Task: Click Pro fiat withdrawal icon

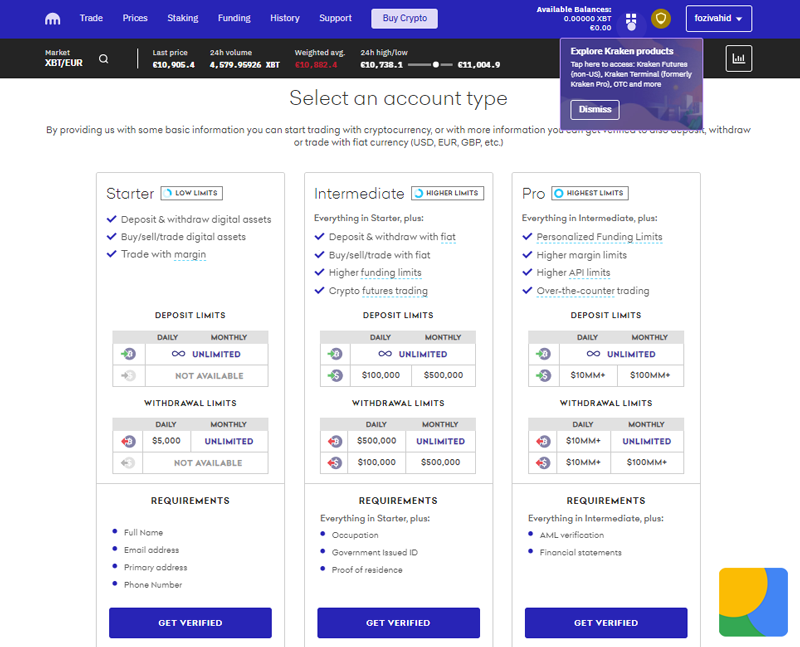Action: (x=543, y=463)
